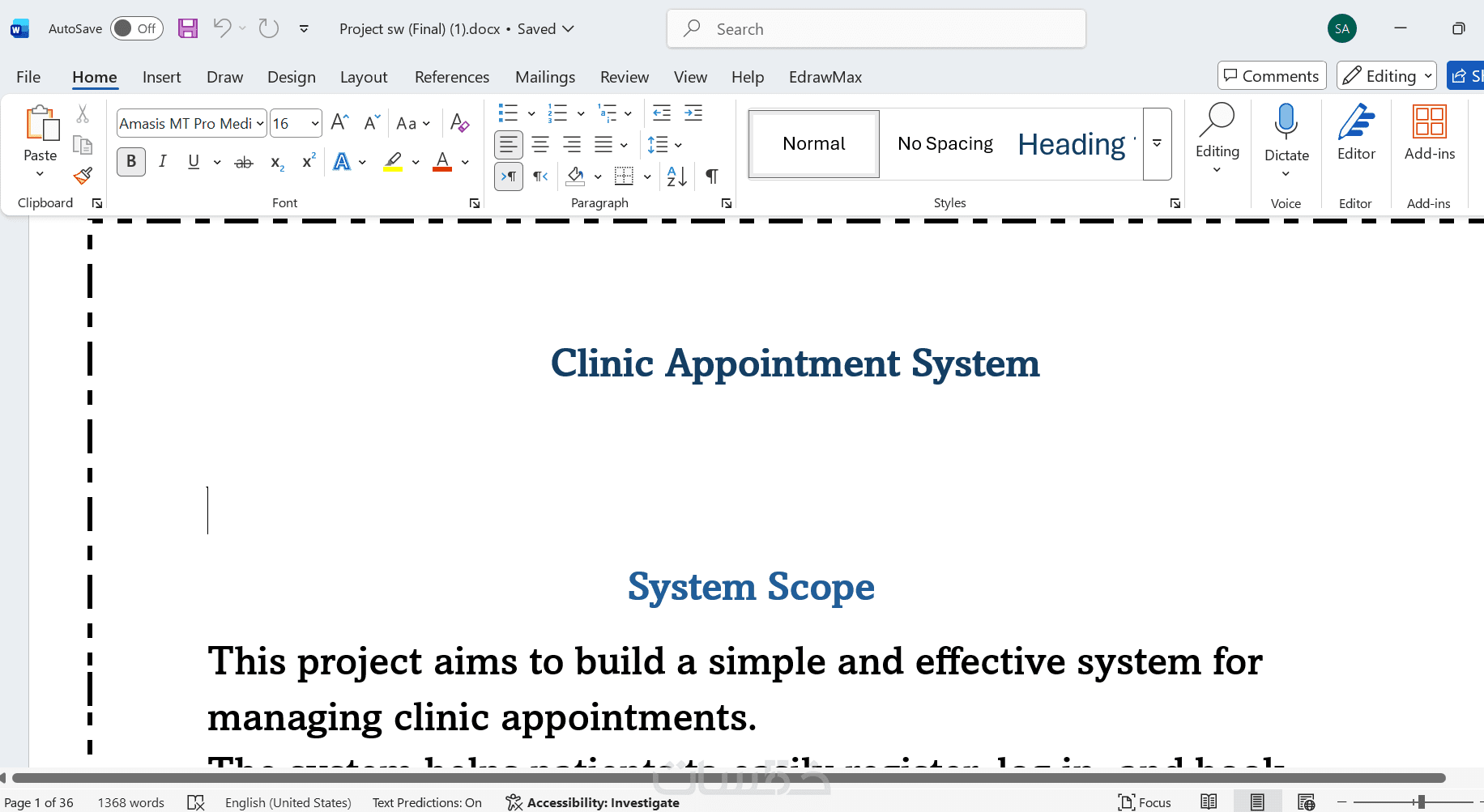Viewport: 1484px width, 812px height.
Task: Click the Increase Indent icon
Action: 693,113
